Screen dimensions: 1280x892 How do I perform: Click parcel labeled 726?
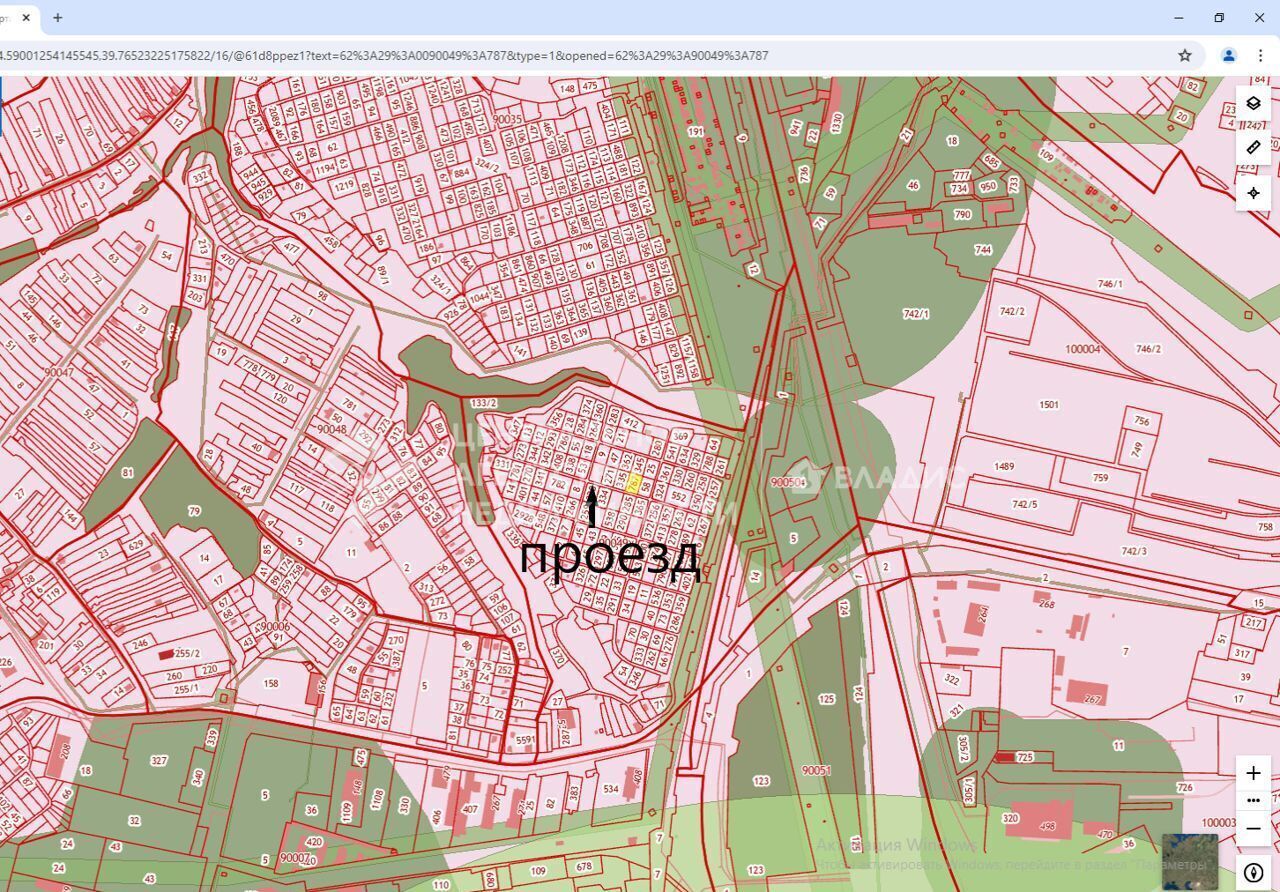[x=1185, y=788]
